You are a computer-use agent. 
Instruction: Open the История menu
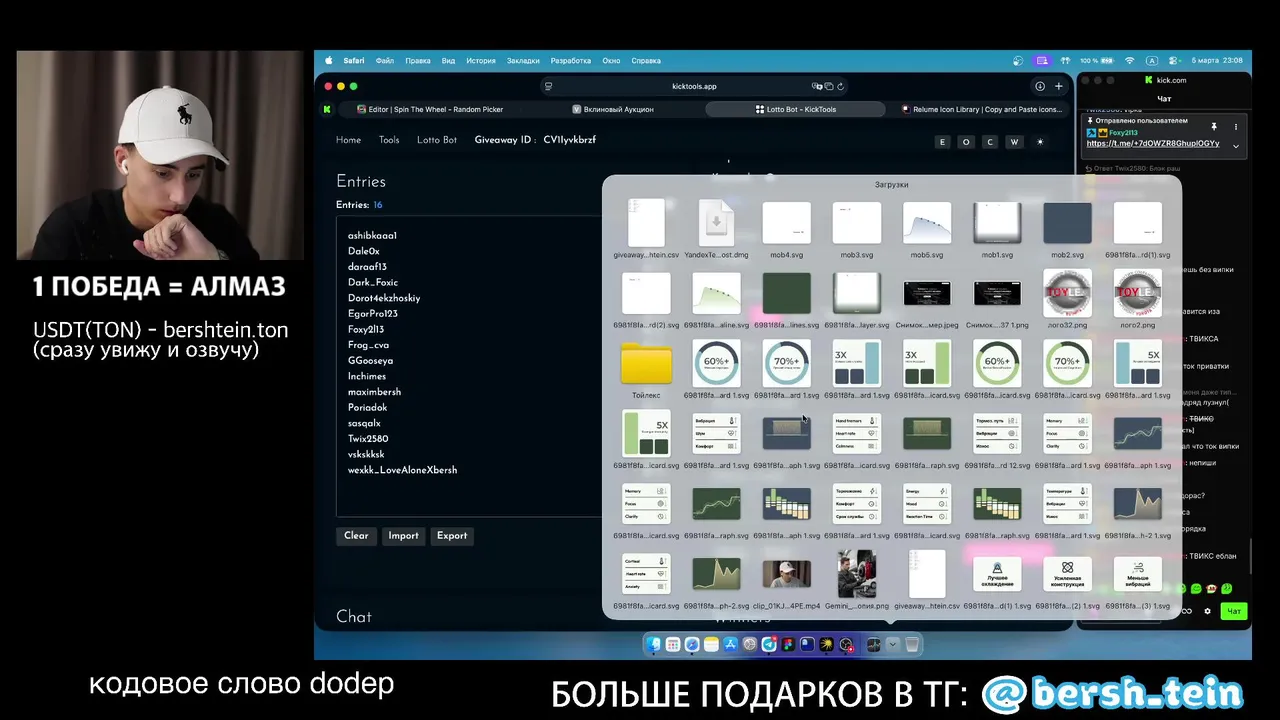coord(481,60)
